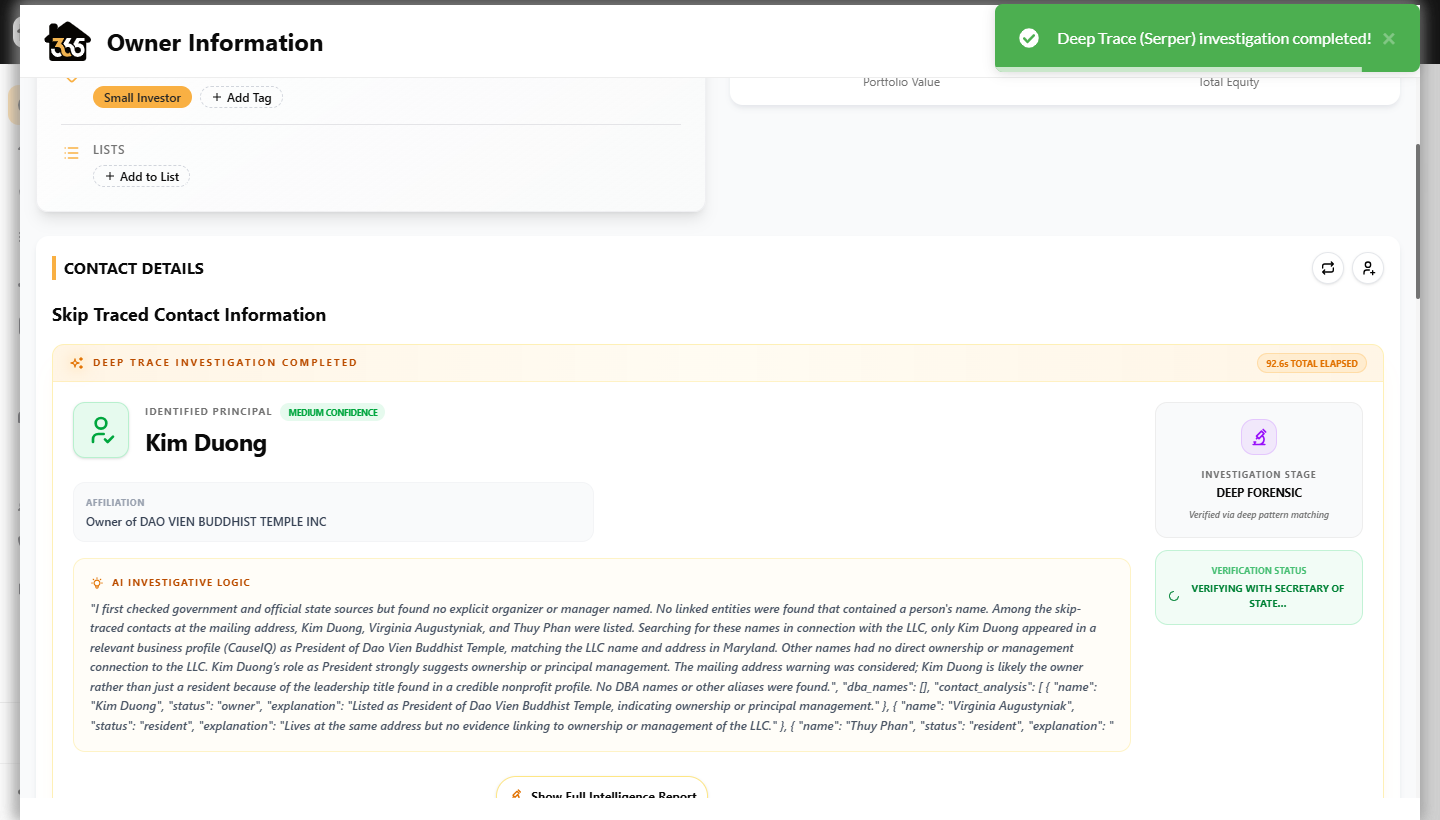Click the AI investigative logic paragraph text
The width and height of the screenshot is (1440, 820).
pyautogui.click(x=602, y=667)
